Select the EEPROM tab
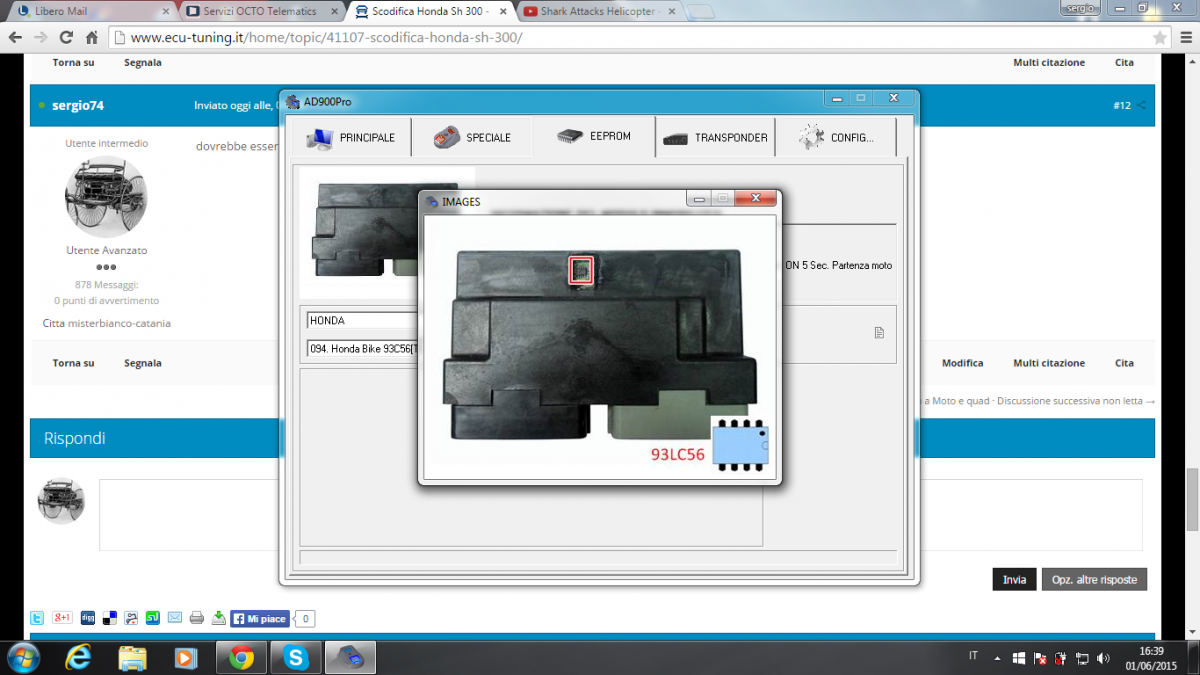The height and width of the screenshot is (675, 1200). (x=594, y=136)
